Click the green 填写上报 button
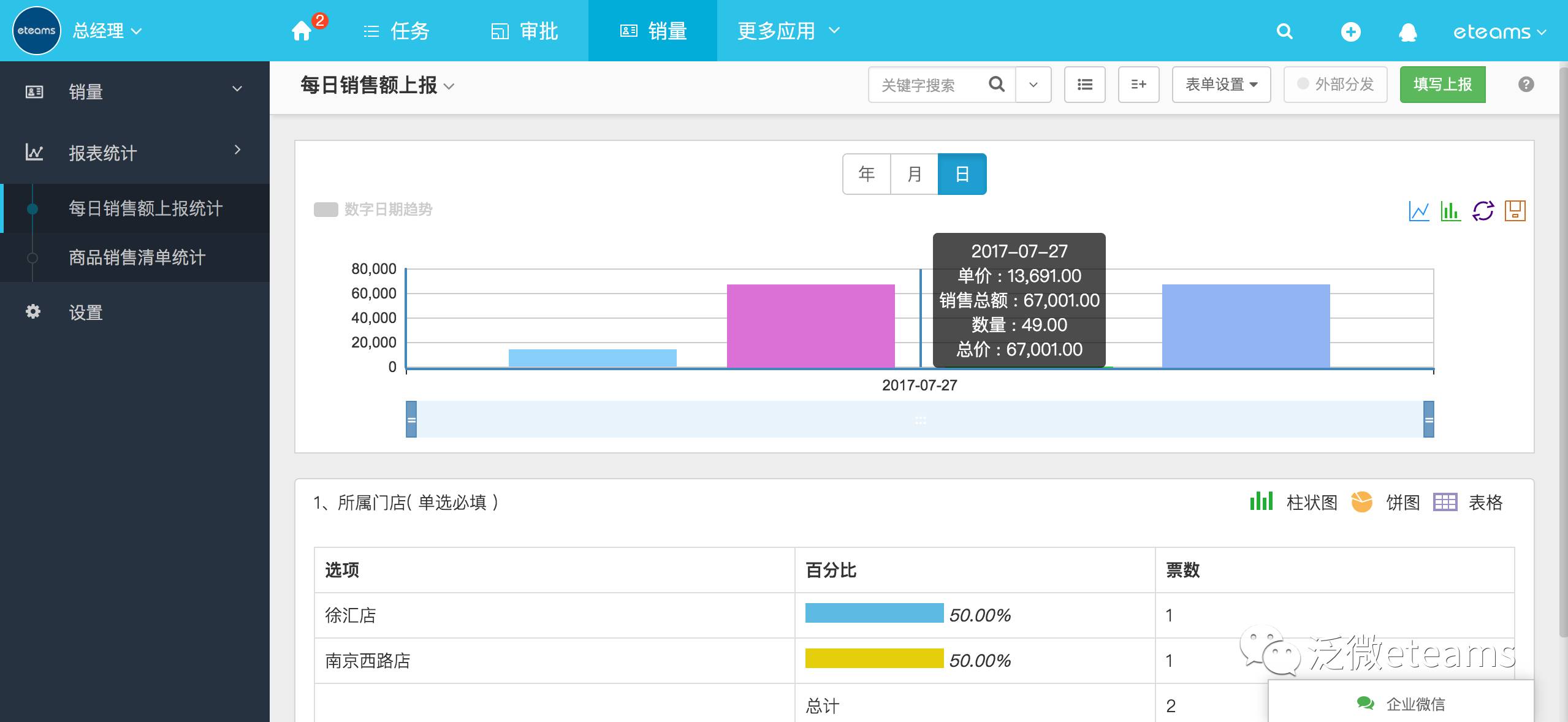The width and height of the screenshot is (1568, 722). 1442,85
